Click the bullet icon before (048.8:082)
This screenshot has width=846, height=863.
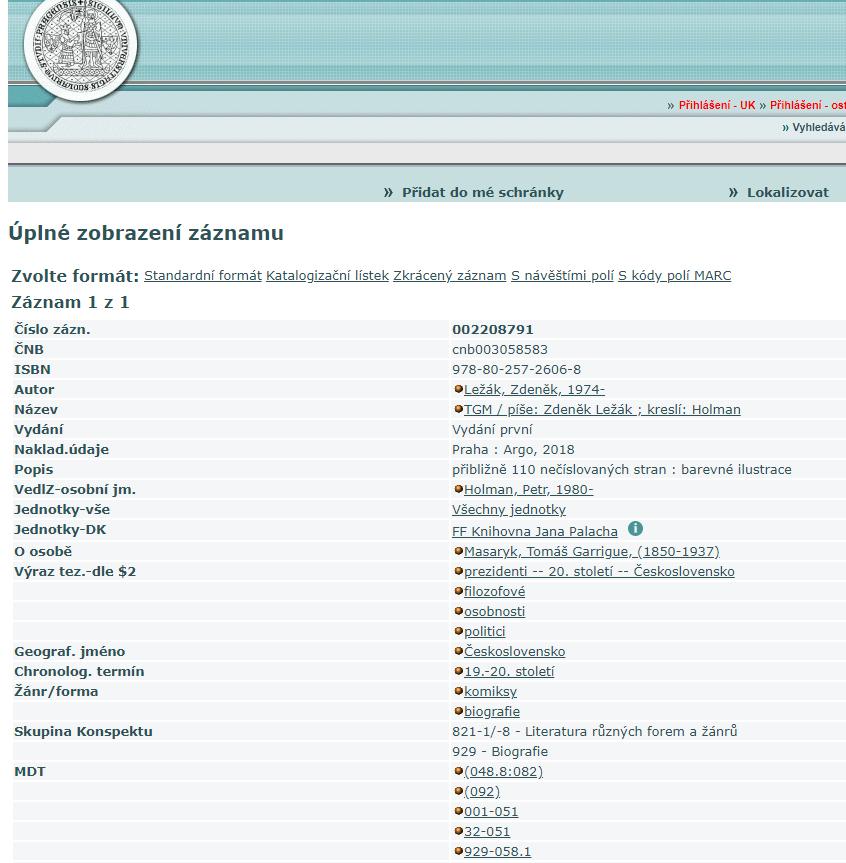(458, 771)
